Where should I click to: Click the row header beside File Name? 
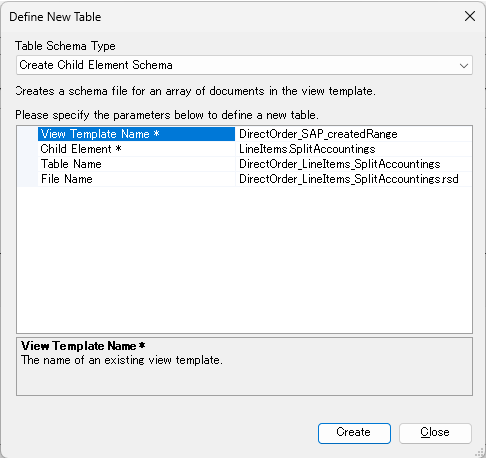coord(28,179)
